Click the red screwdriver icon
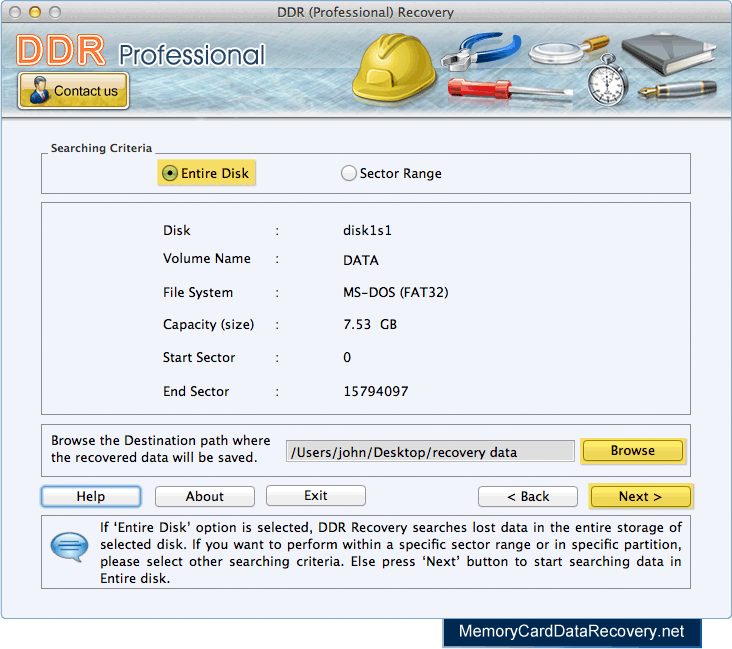This screenshot has width=732, height=649. [x=509, y=90]
